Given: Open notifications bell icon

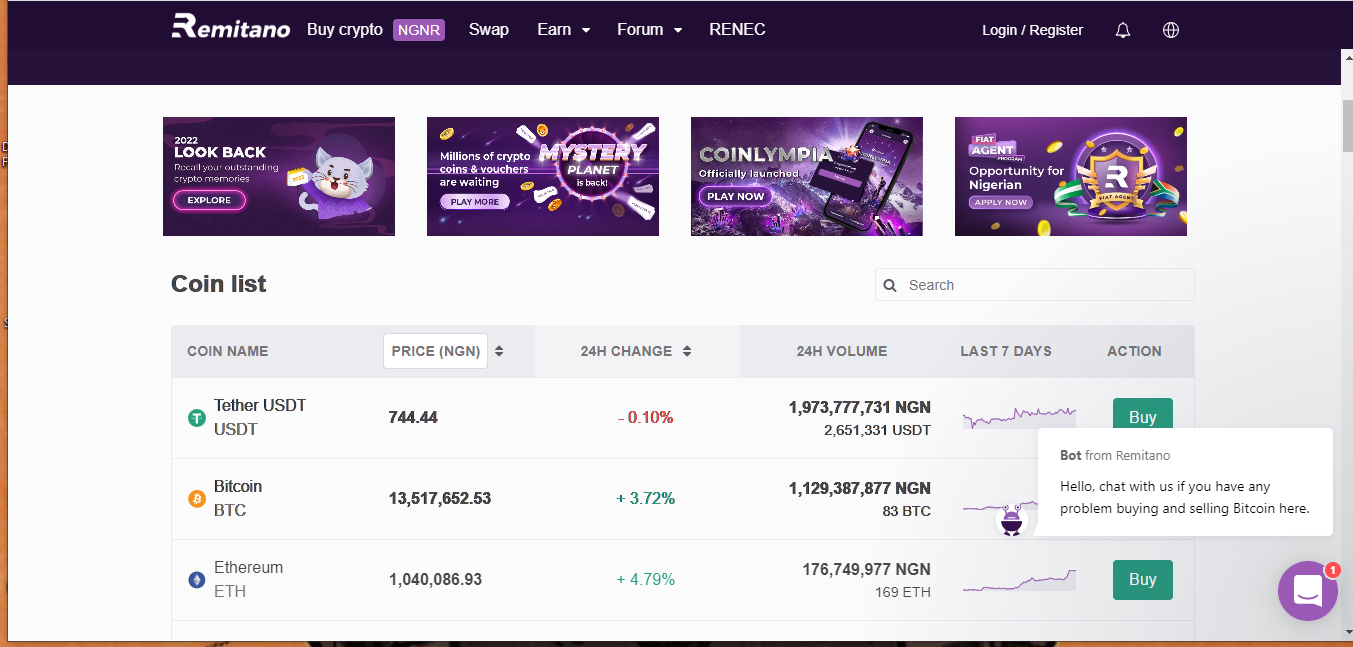Looking at the screenshot, I should tap(1123, 30).
